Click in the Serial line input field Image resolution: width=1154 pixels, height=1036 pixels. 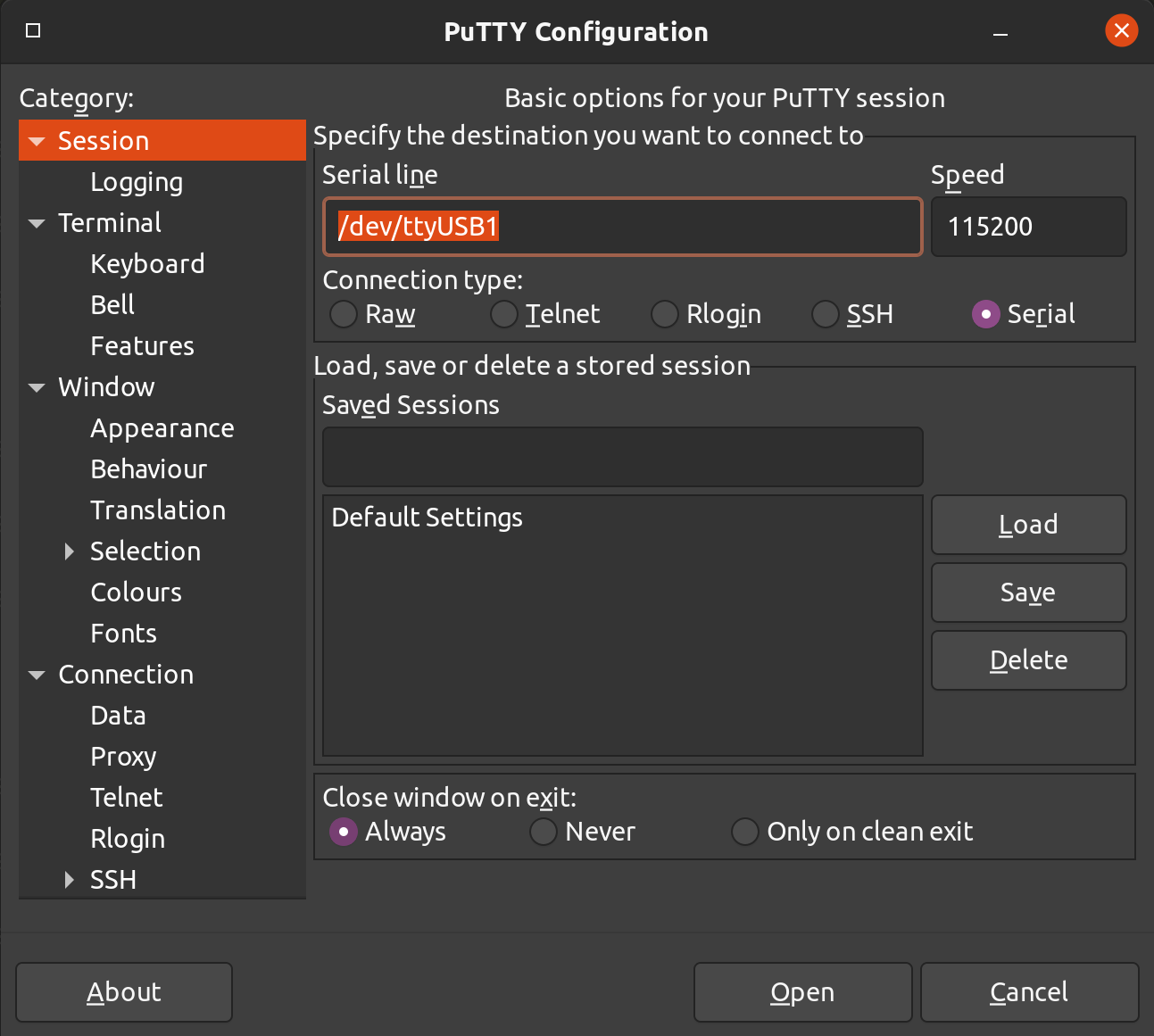(x=622, y=227)
